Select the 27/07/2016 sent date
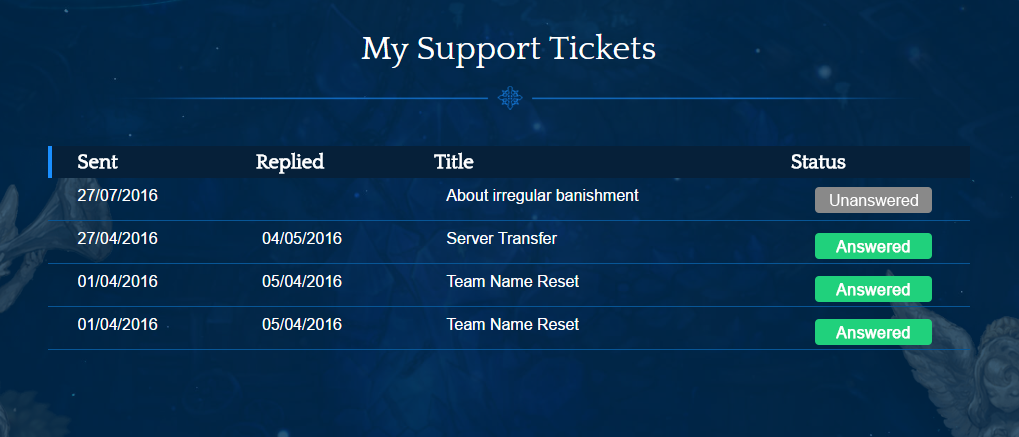1019x437 pixels. click(118, 195)
